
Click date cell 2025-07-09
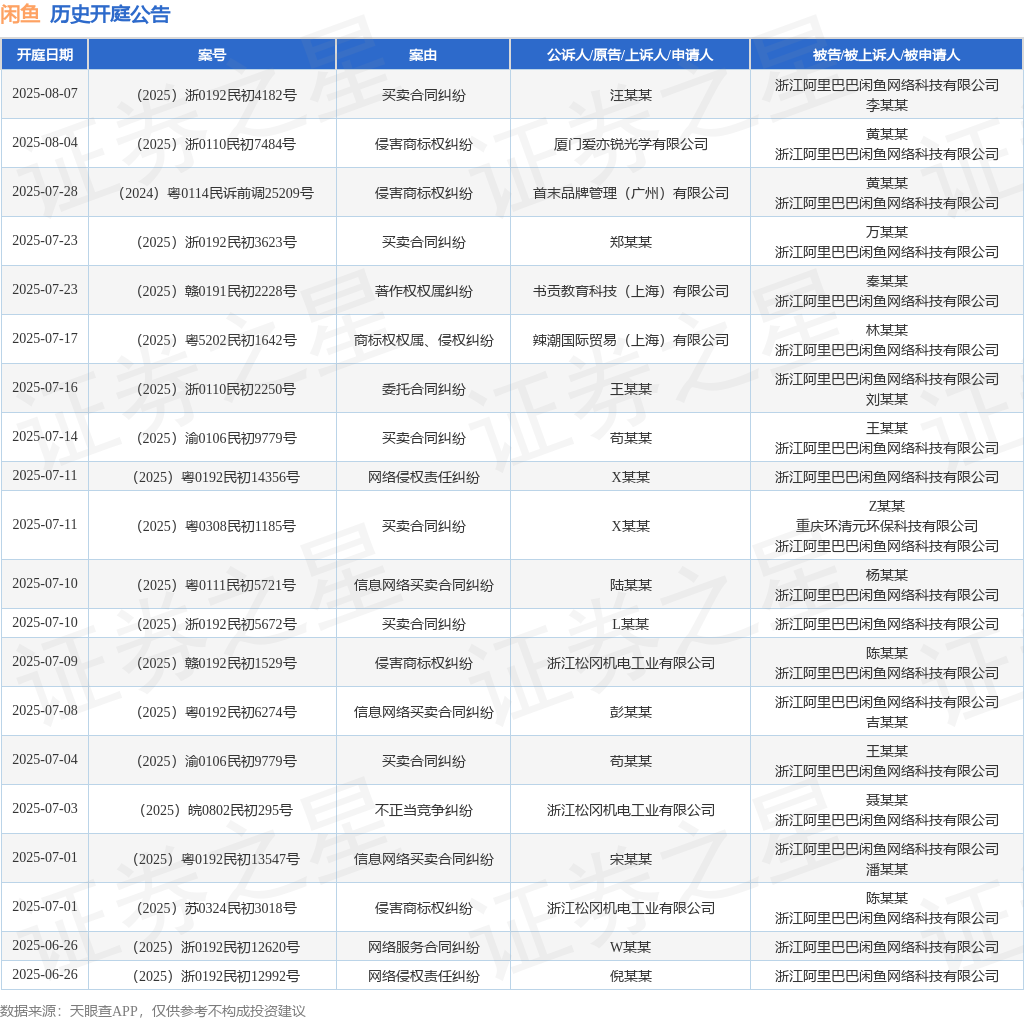point(45,661)
